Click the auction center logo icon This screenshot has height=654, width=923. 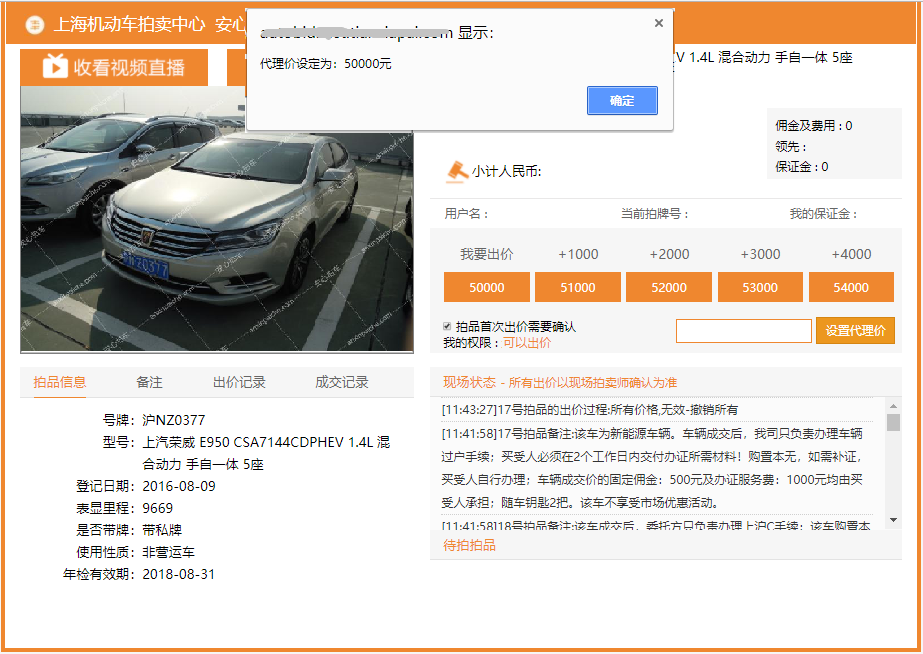(35, 24)
